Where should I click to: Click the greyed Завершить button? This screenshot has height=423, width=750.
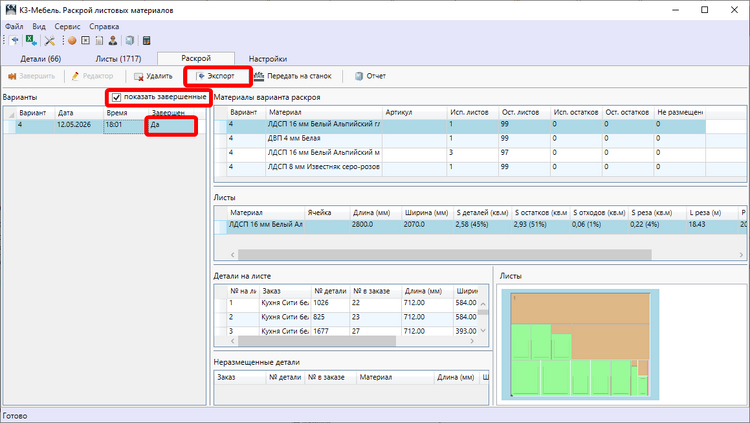click(x=32, y=76)
